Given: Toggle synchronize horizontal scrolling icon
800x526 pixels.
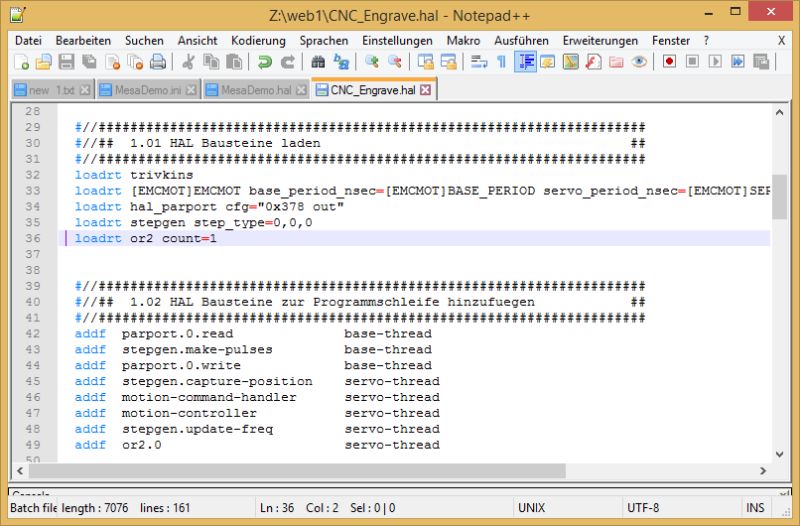Looking at the screenshot, I should click(x=448, y=62).
